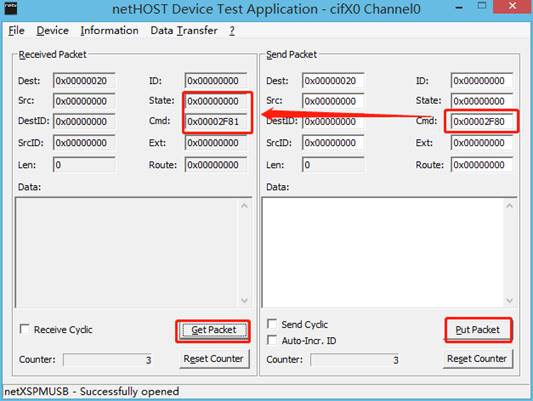Viewport: 533px width, 401px height.
Task: Click the Put Packet button
Action: click(478, 330)
